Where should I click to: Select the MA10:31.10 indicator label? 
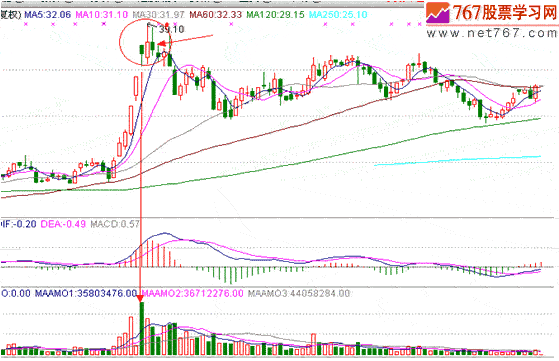(102, 15)
